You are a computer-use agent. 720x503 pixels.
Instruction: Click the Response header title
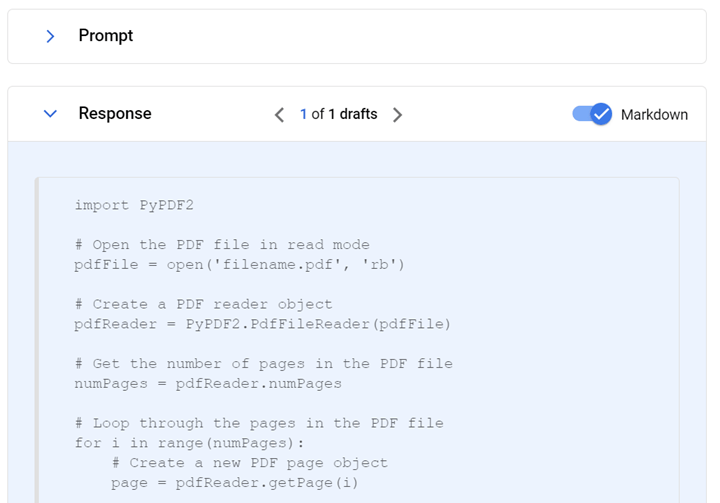[x=115, y=114]
